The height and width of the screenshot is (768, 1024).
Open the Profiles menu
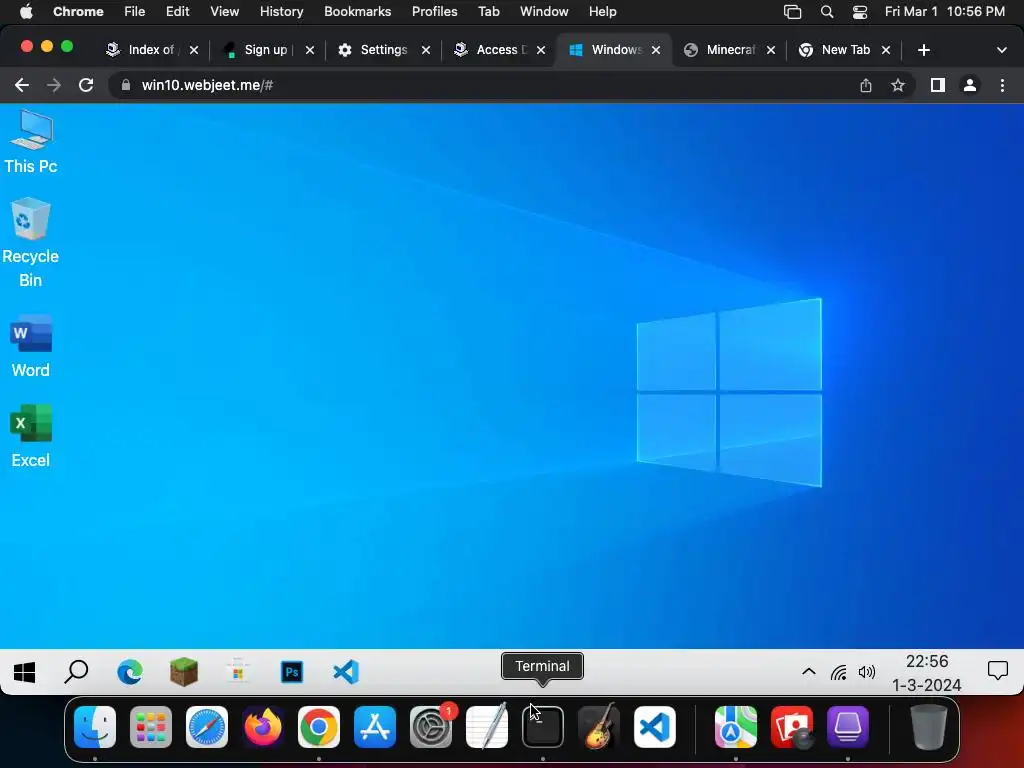click(434, 11)
